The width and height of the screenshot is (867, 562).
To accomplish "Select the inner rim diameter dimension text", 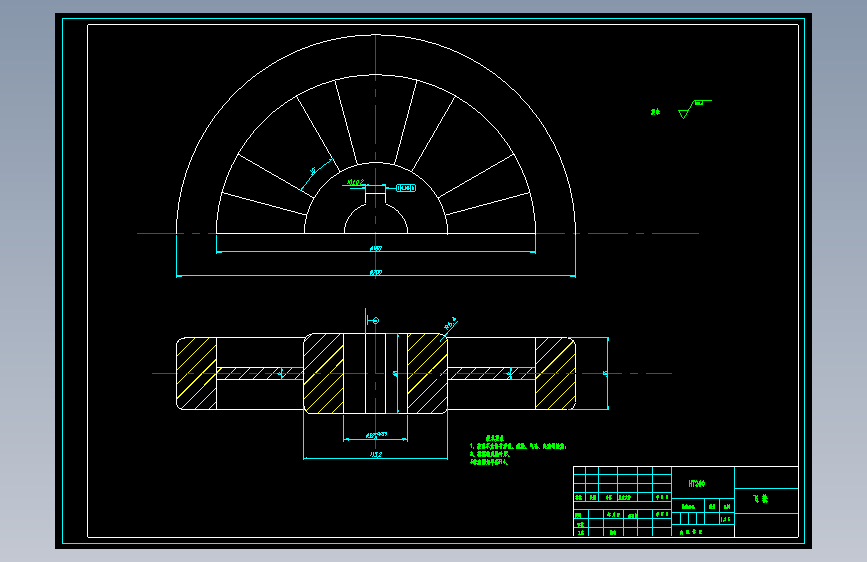I will [x=376, y=249].
